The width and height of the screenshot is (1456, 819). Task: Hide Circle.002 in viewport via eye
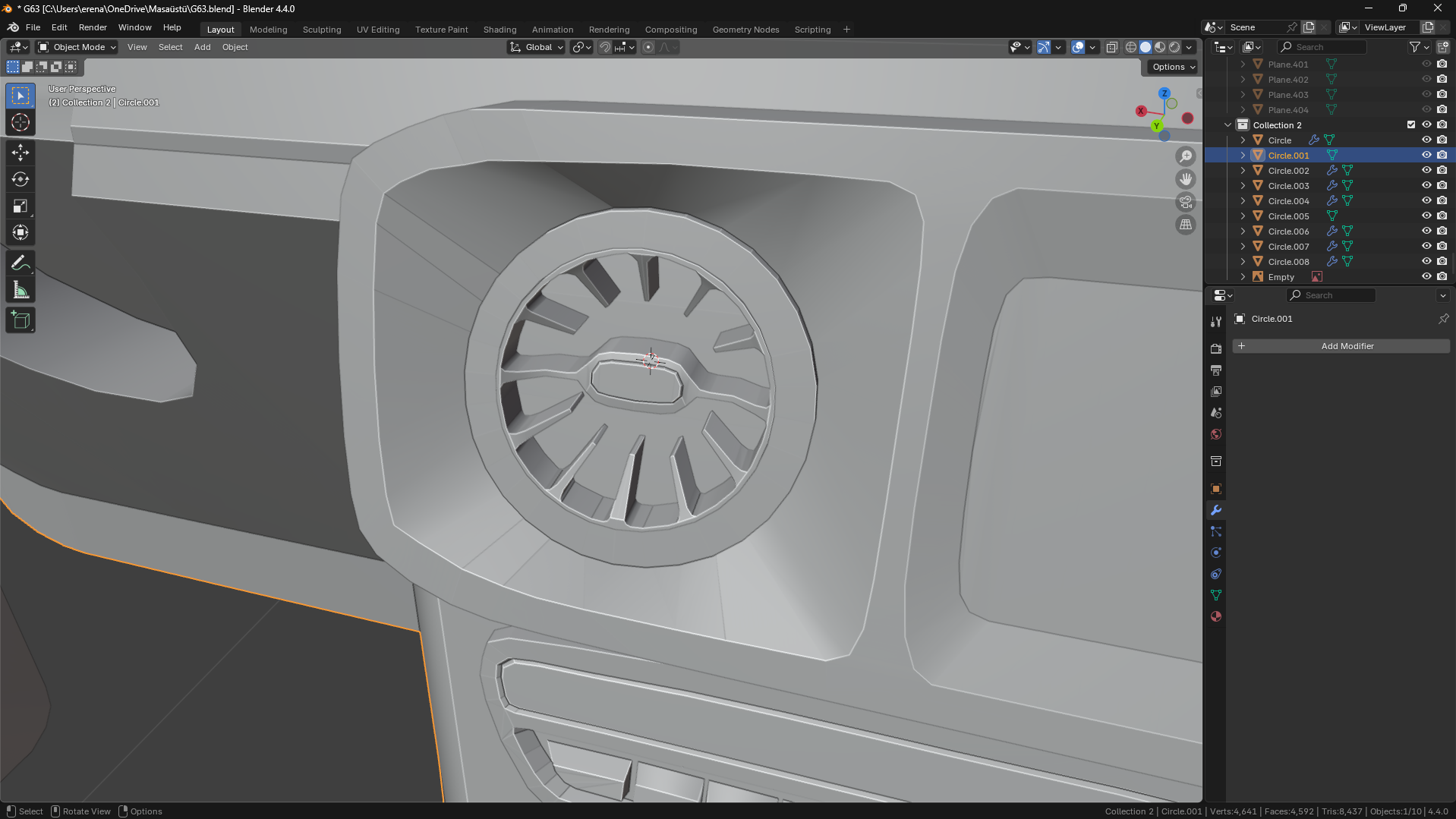(1426, 170)
